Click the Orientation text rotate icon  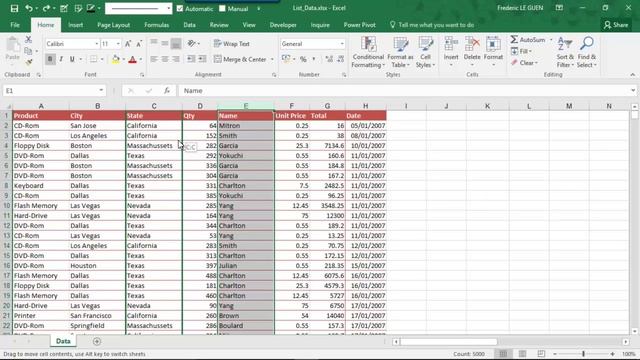(x=191, y=43)
